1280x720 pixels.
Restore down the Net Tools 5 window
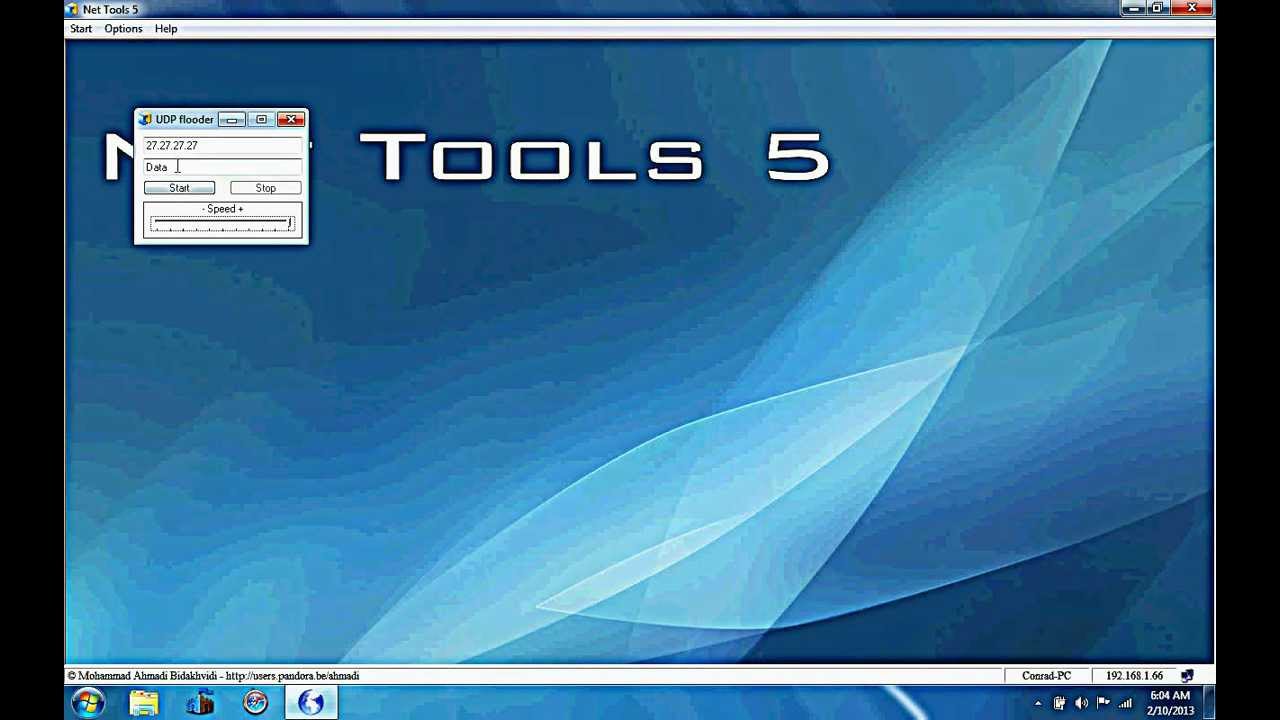[1157, 8]
